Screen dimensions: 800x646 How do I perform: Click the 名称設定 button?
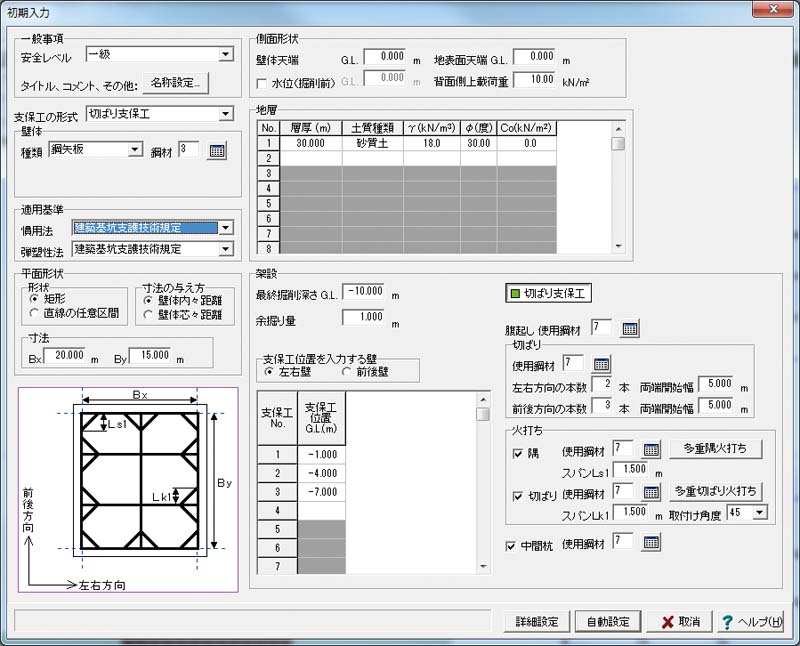point(175,82)
